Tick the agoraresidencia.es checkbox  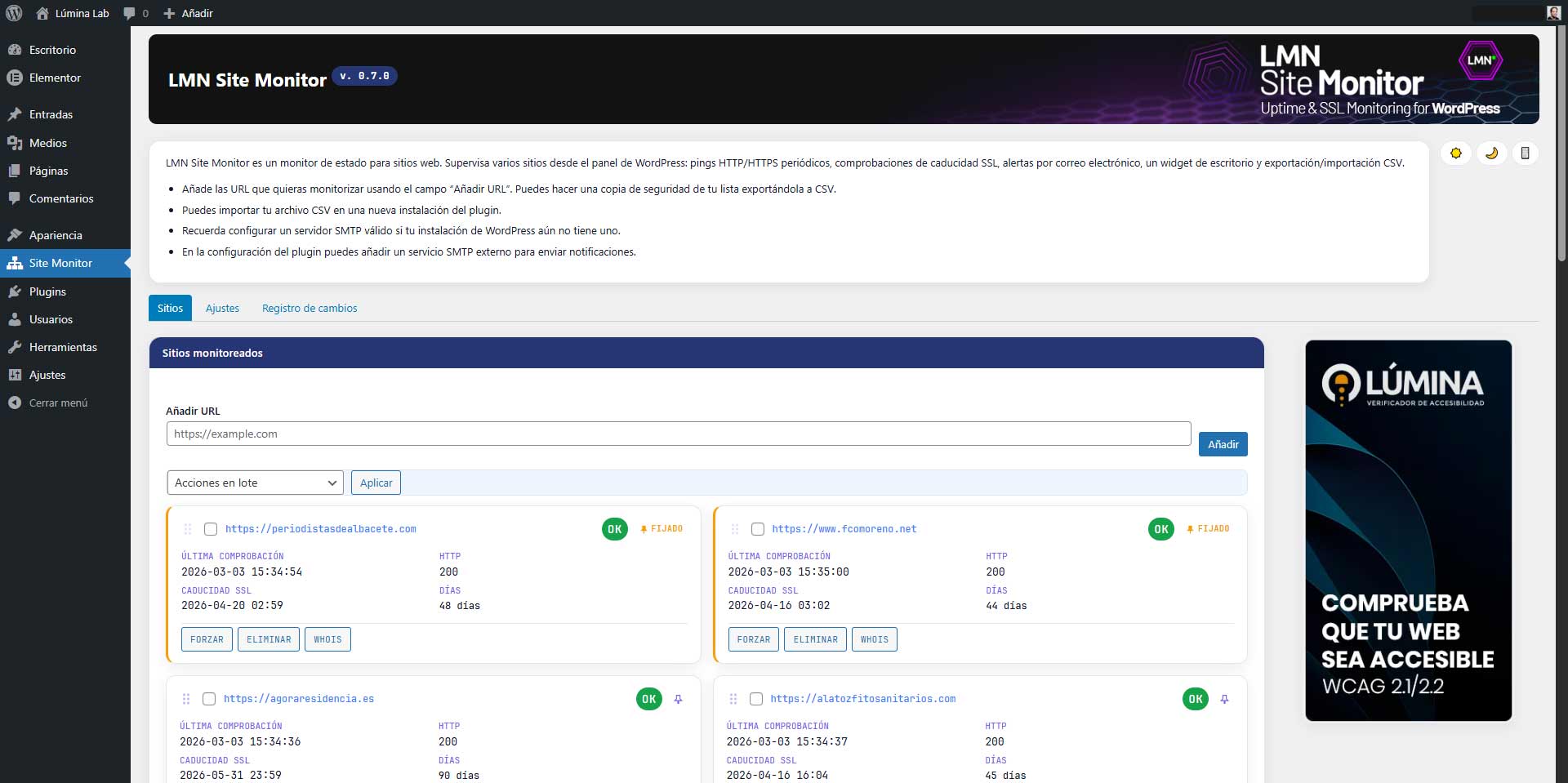[x=209, y=699]
